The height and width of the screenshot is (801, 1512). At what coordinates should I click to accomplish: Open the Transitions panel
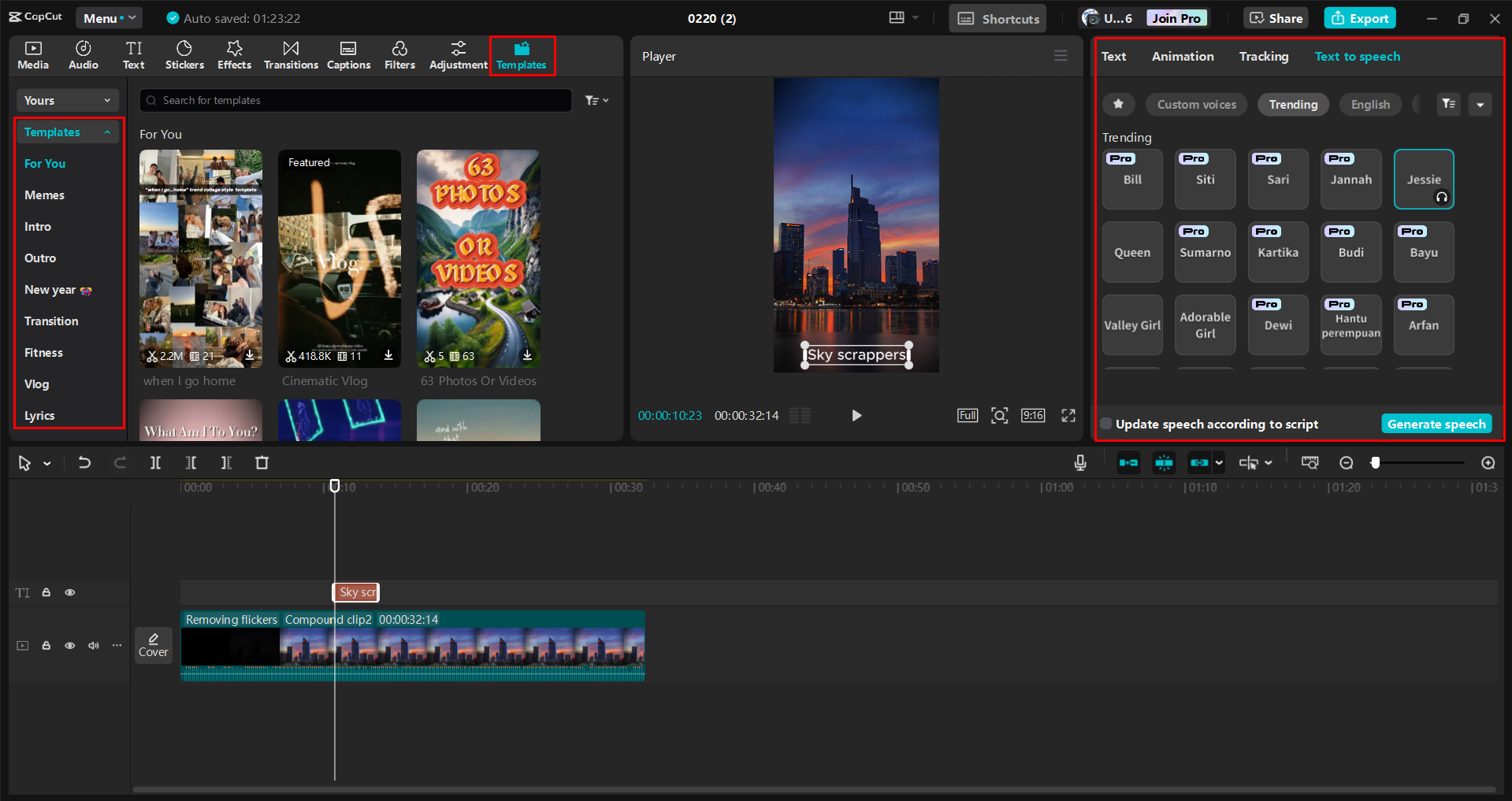pos(291,55)
